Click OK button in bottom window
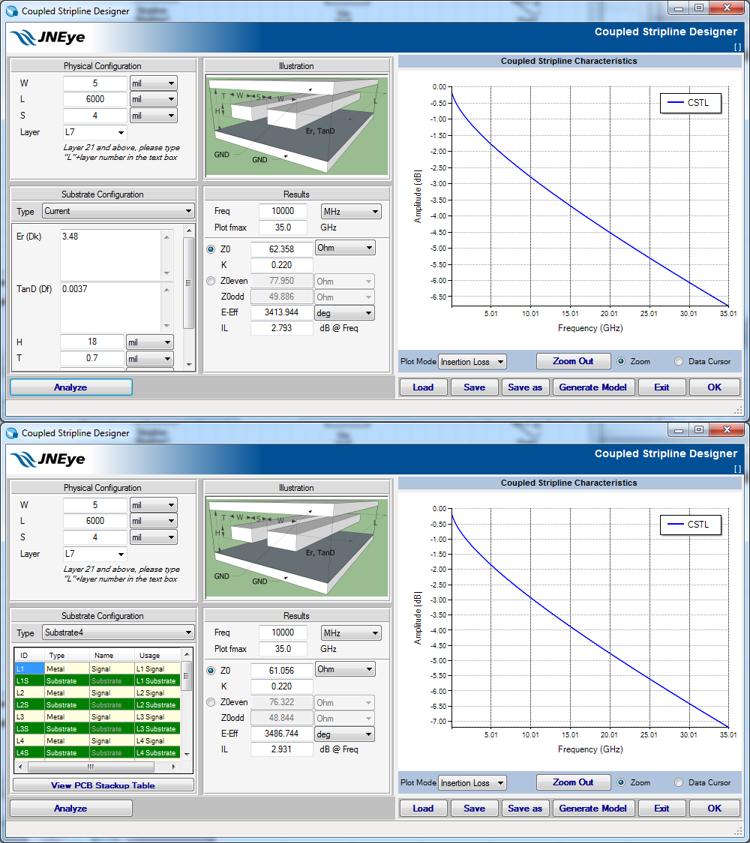The image size is (750, 843). [715, 809]
